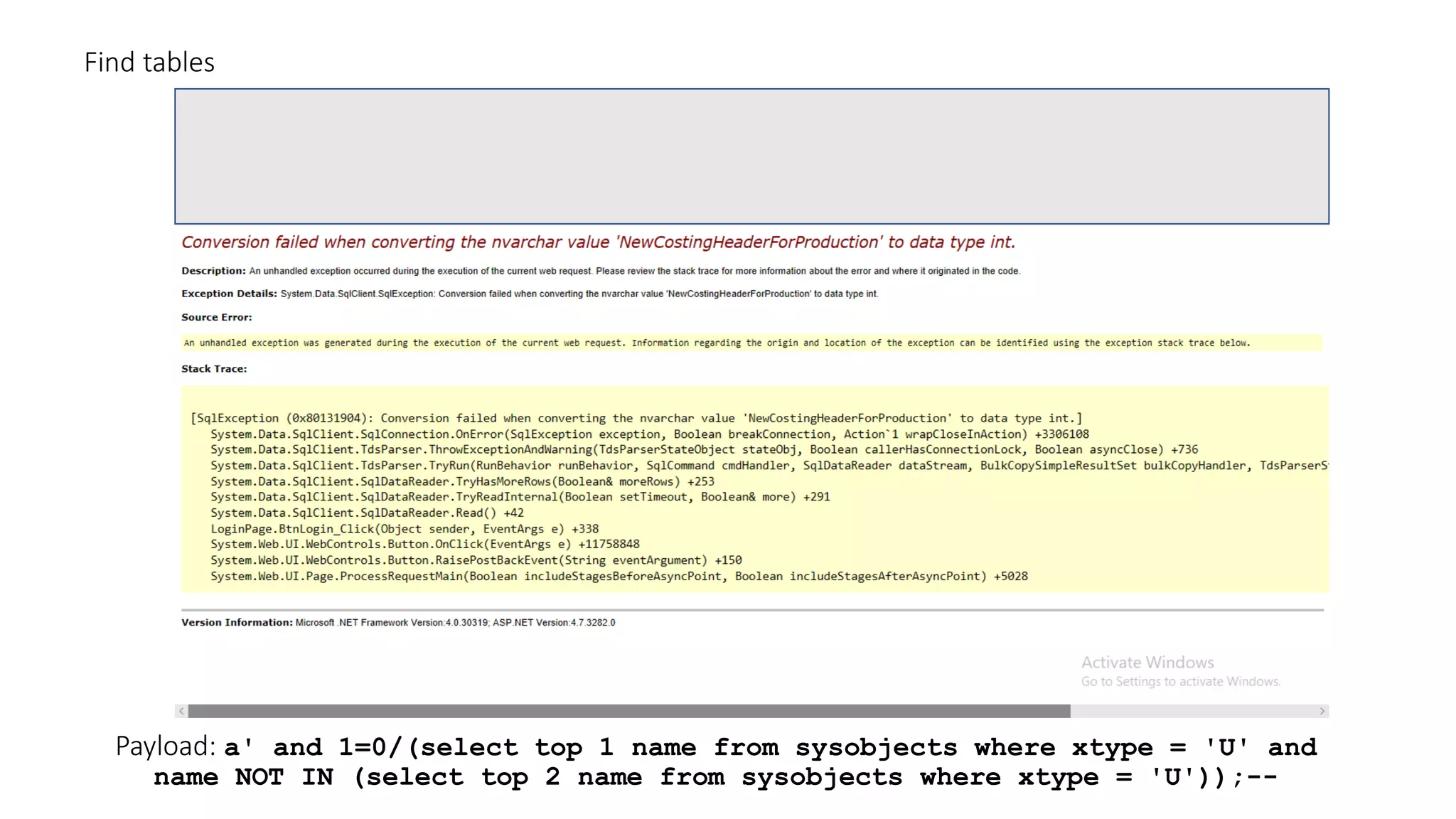Viewport: 1456px width, 819px height.
Task: Click the Button.OnClick +11758848 line
Action: (425, 545)
